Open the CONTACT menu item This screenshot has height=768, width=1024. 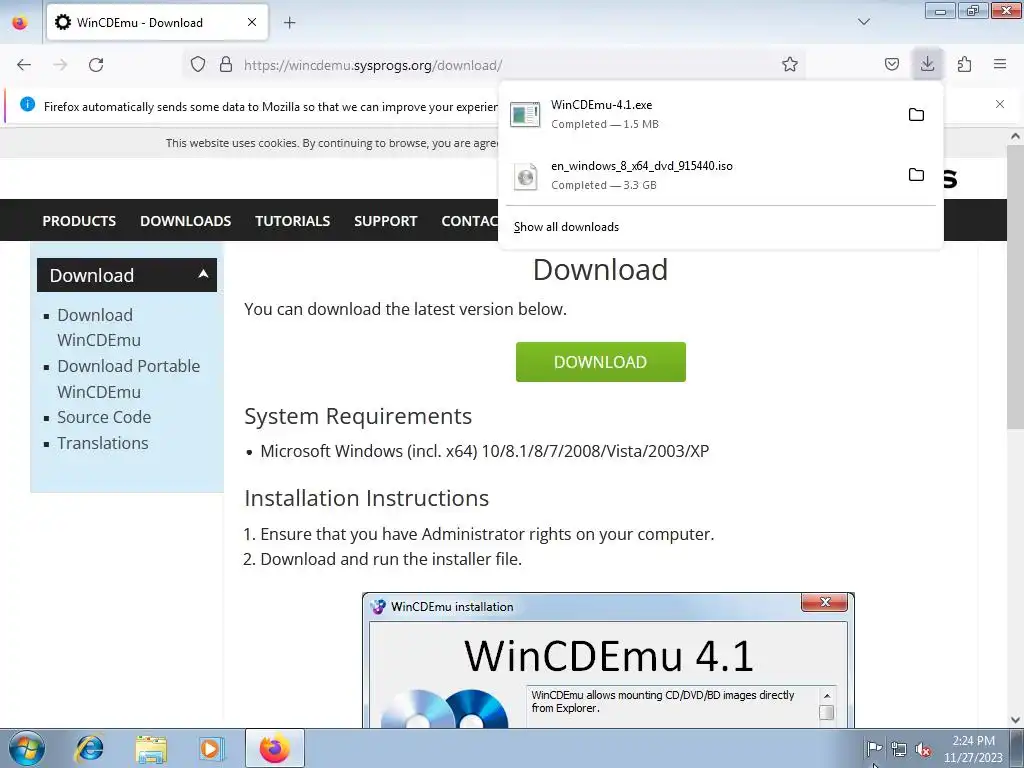470,221
